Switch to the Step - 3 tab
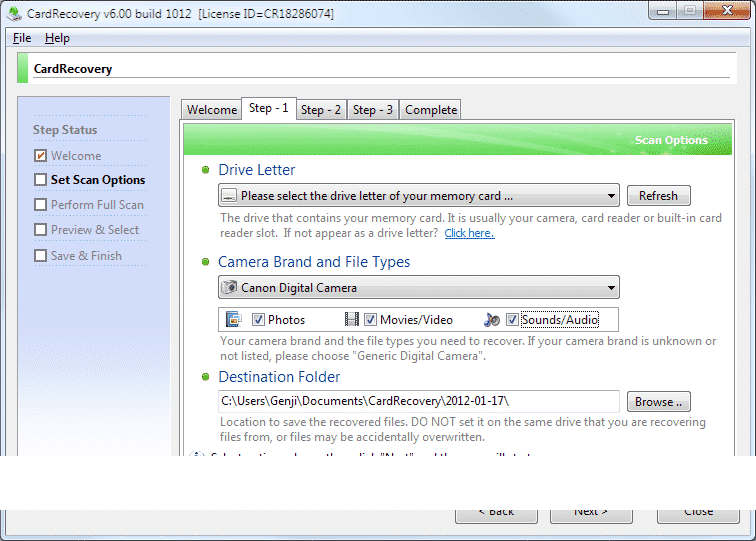This screenshot has width=756, height=541. point(373,110)
